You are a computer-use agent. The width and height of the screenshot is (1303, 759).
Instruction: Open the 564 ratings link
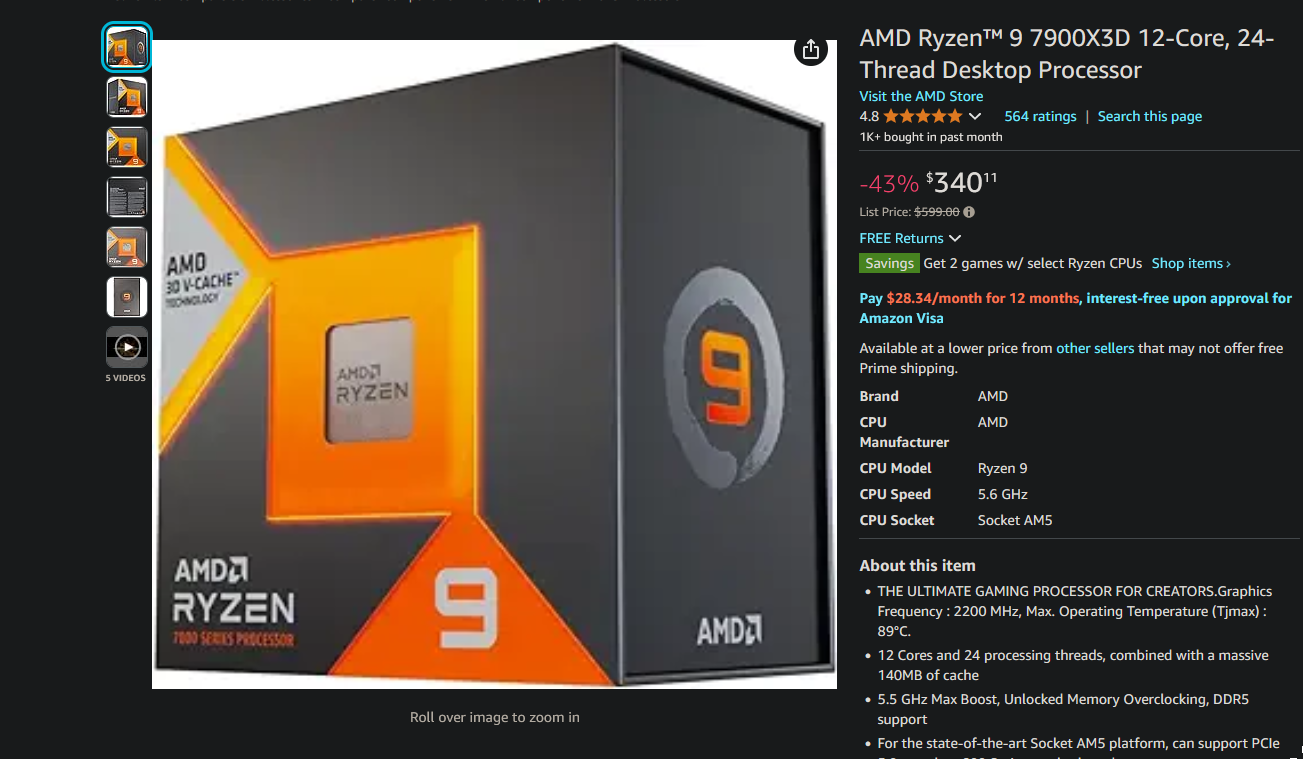point(1040,116)
